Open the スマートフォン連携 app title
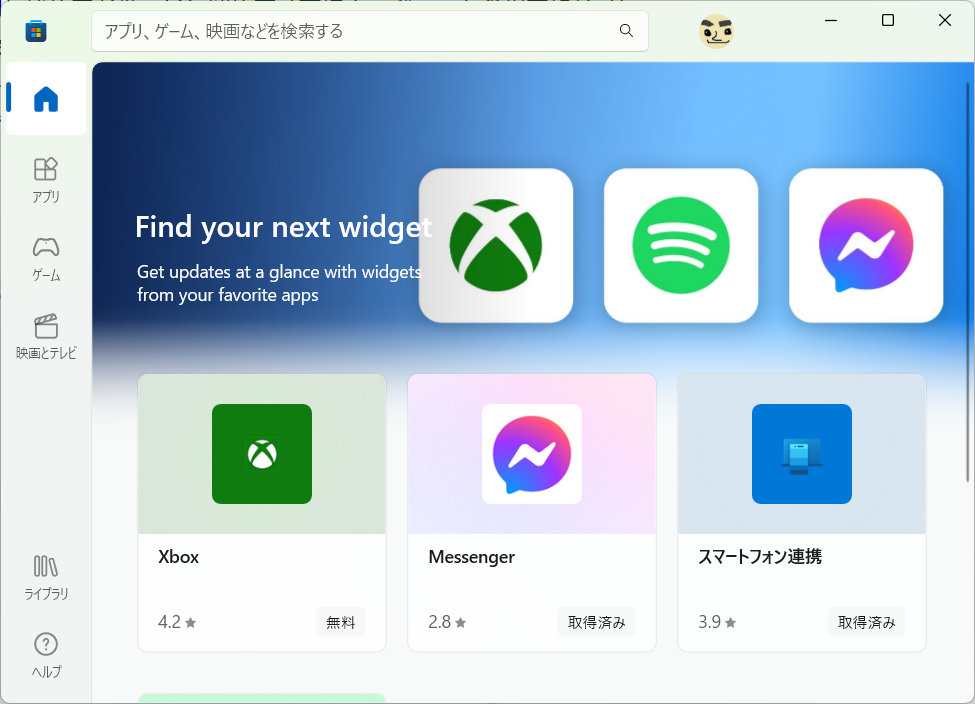Image resolution: width=975 pixels, height=704 pixels. tap(760, 556)
